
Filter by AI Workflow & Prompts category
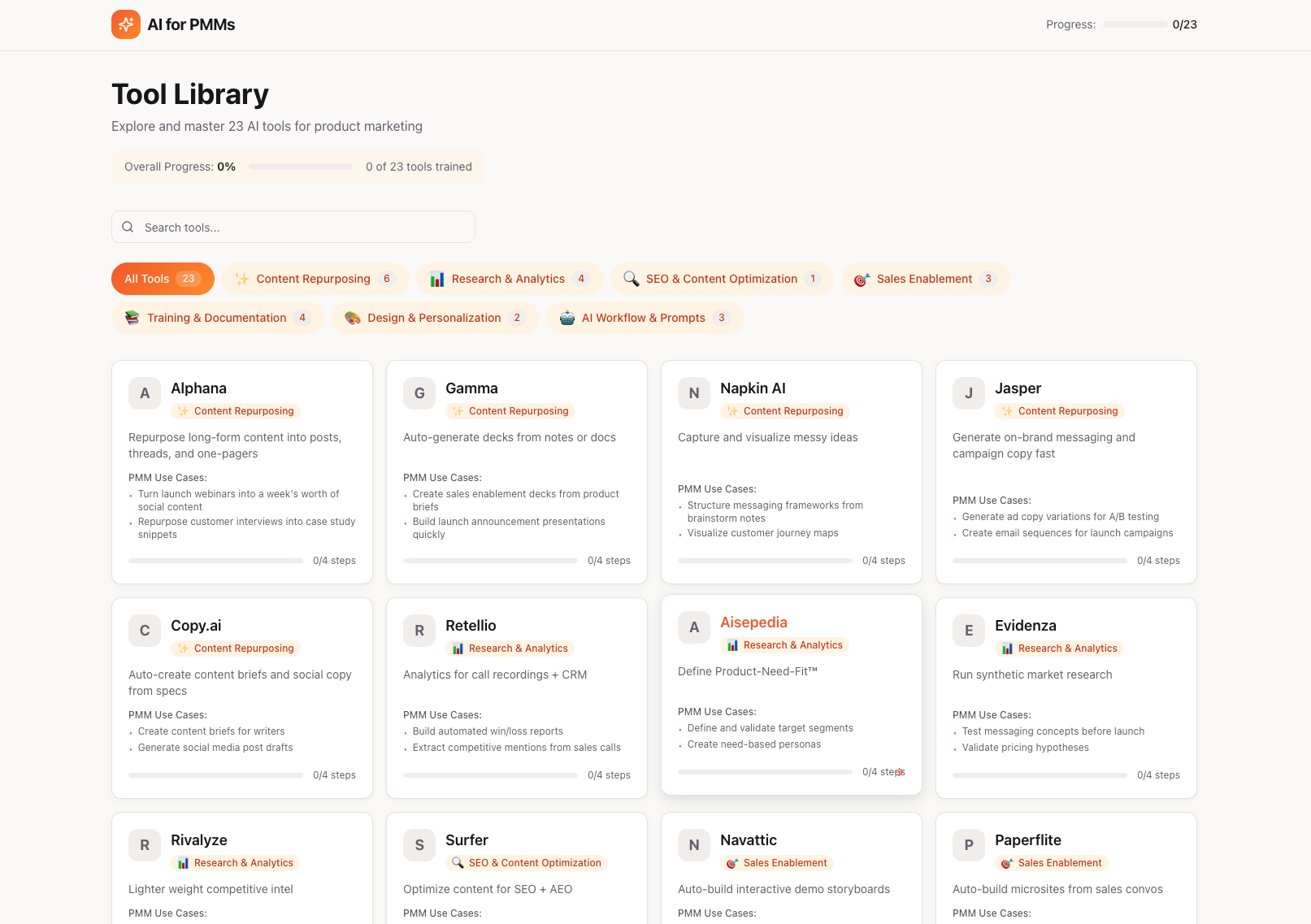[x=645, y=318]
